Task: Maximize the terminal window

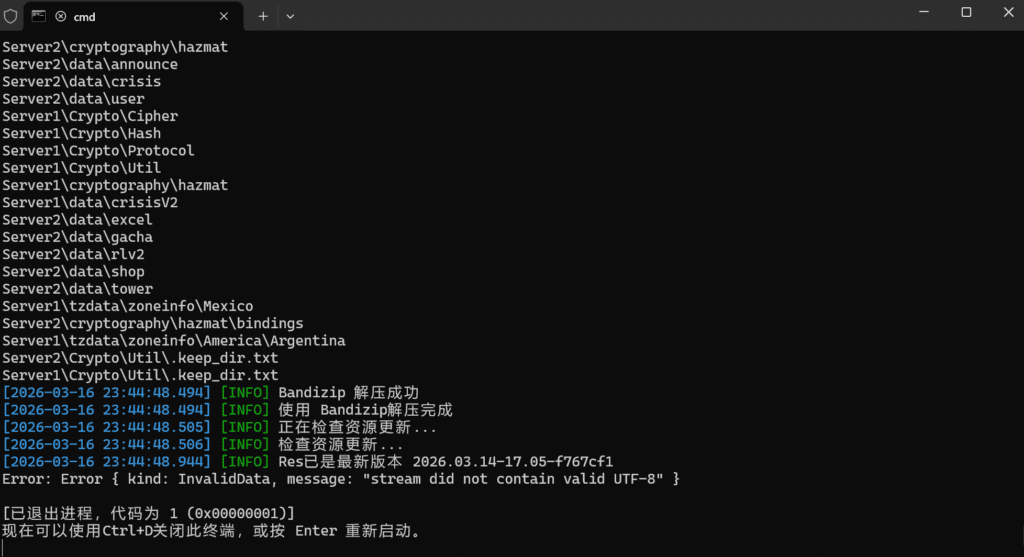Action: (966, 13)
